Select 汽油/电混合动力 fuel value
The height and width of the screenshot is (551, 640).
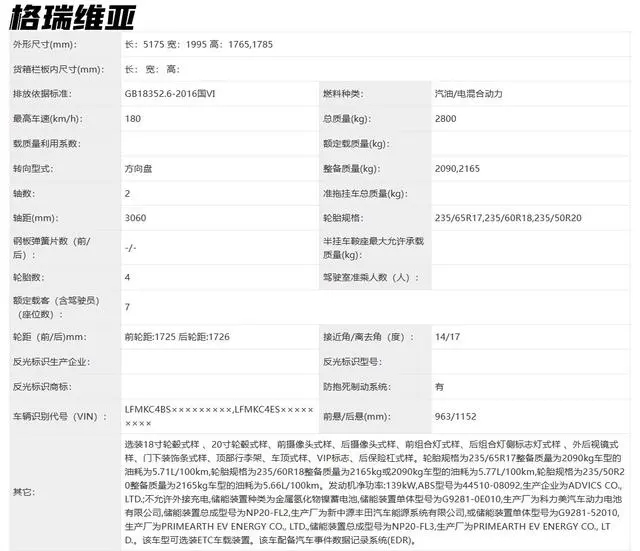pyautogui.click(x=469, y=94)
